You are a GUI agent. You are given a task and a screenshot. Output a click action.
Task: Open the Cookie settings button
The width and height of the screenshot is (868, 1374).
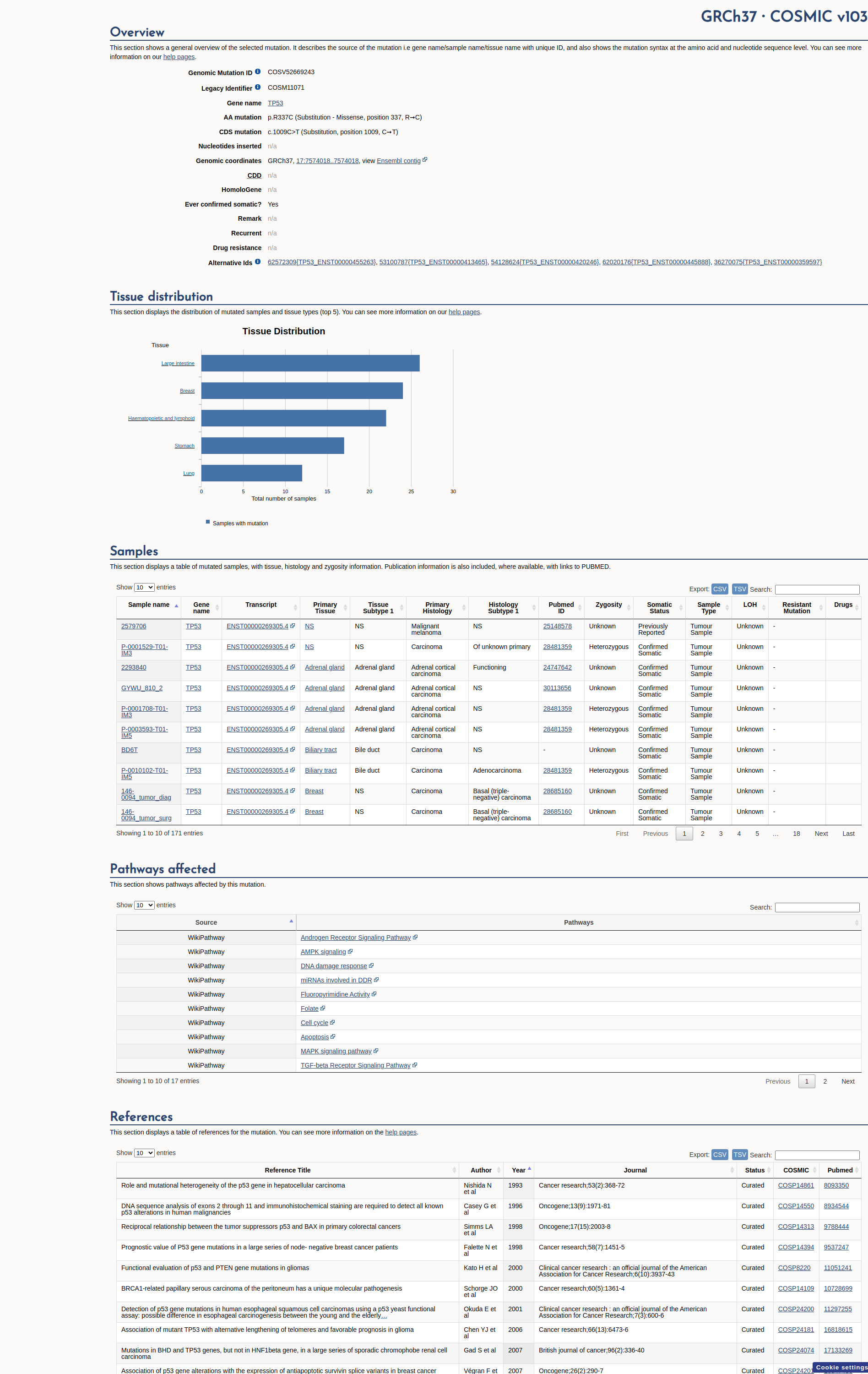pos(840,1367)
